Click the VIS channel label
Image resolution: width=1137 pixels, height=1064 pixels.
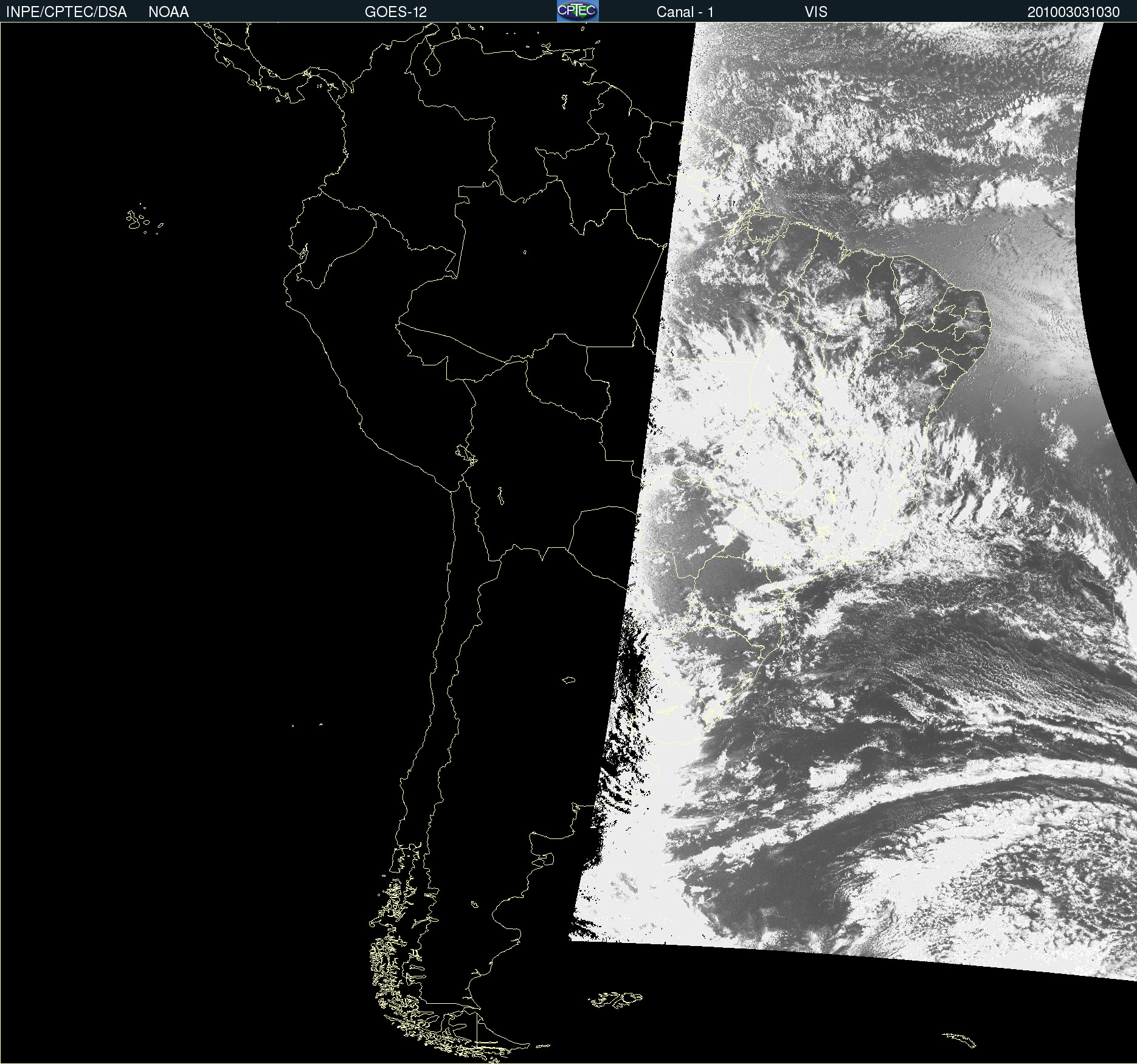pos(816,12)
